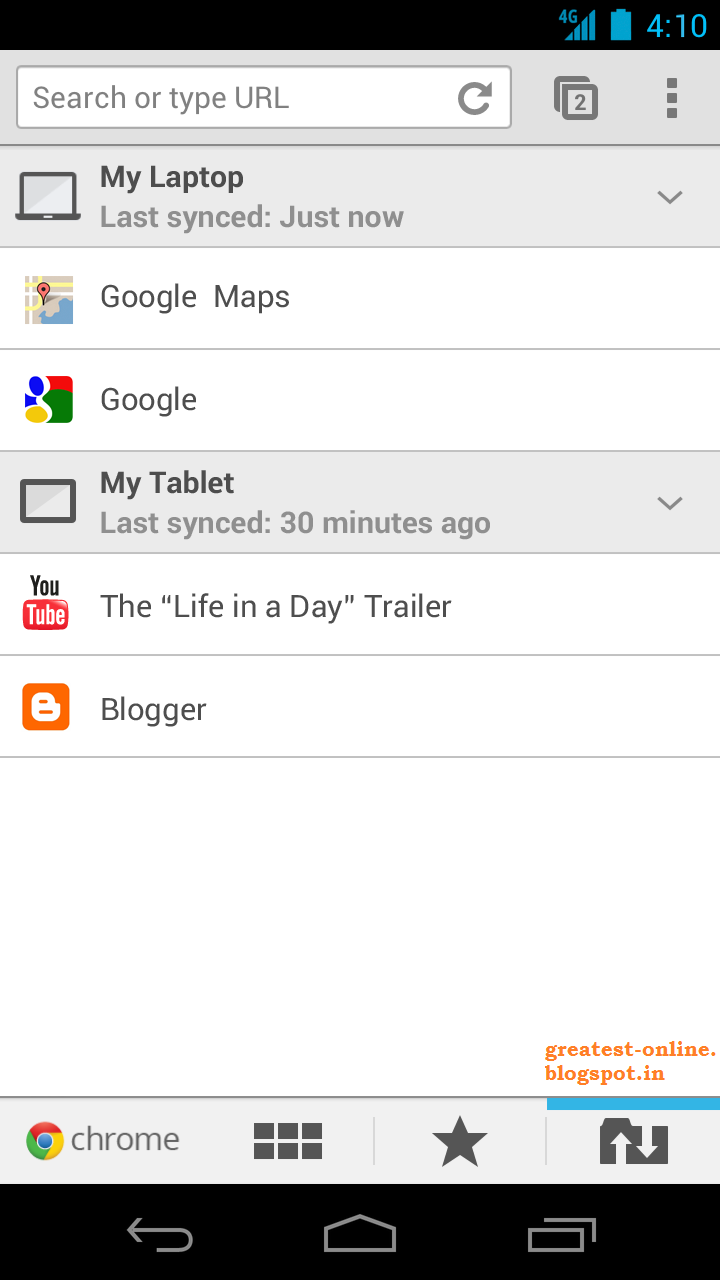The image size is (720, 1280).
Task: Reload the page with refresh icon
Action: click(475, 98)
